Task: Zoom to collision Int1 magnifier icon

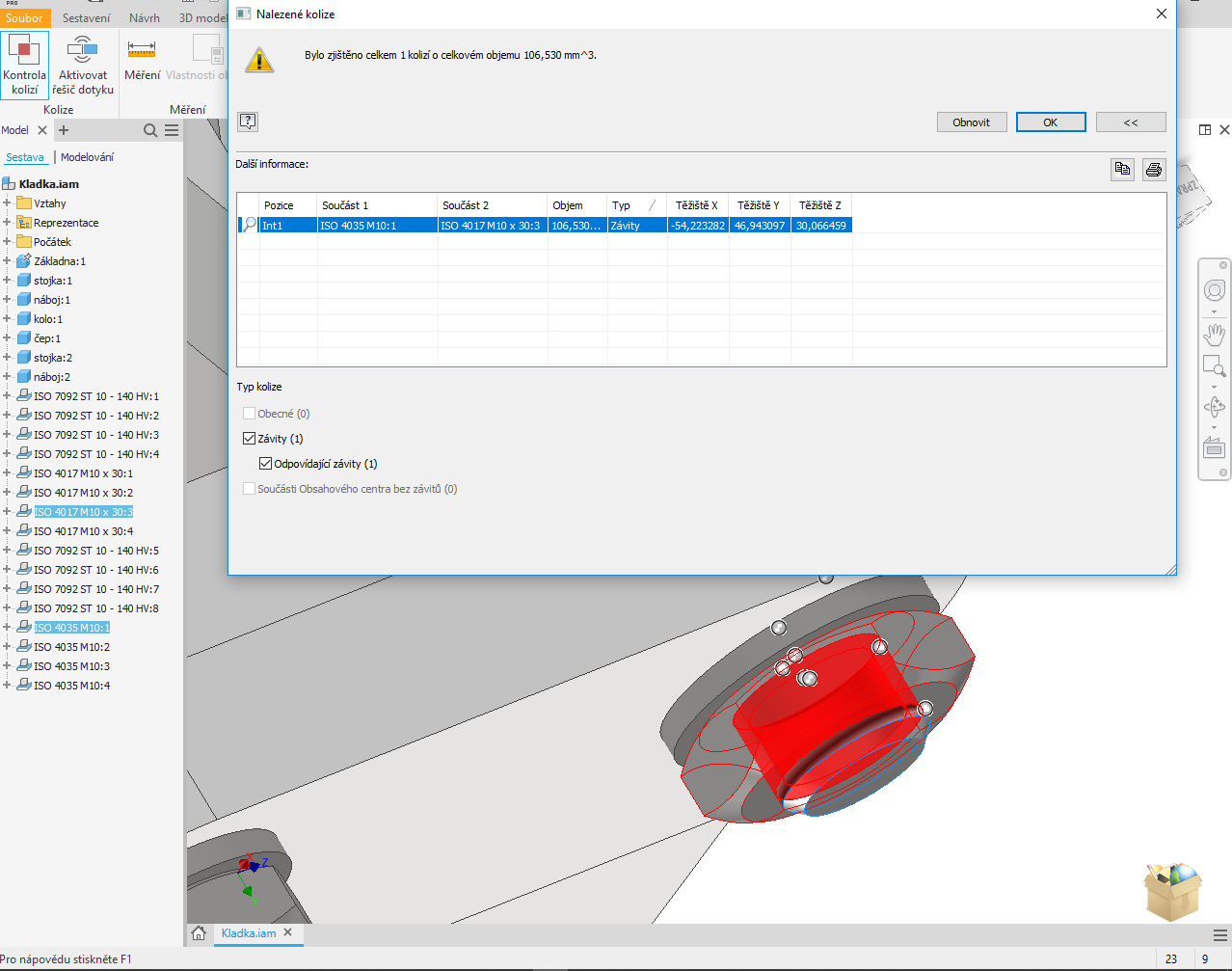Action: tap(249, 225)
